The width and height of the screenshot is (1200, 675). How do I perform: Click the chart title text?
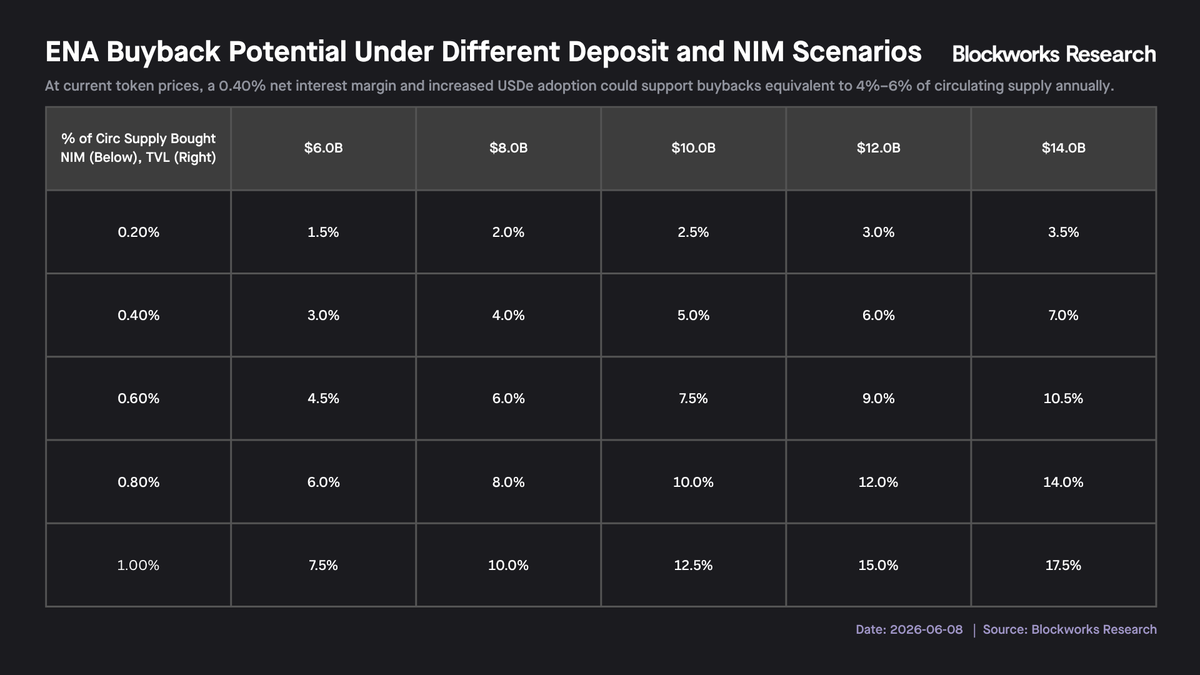pyautogui.click(x=483, y=51)
